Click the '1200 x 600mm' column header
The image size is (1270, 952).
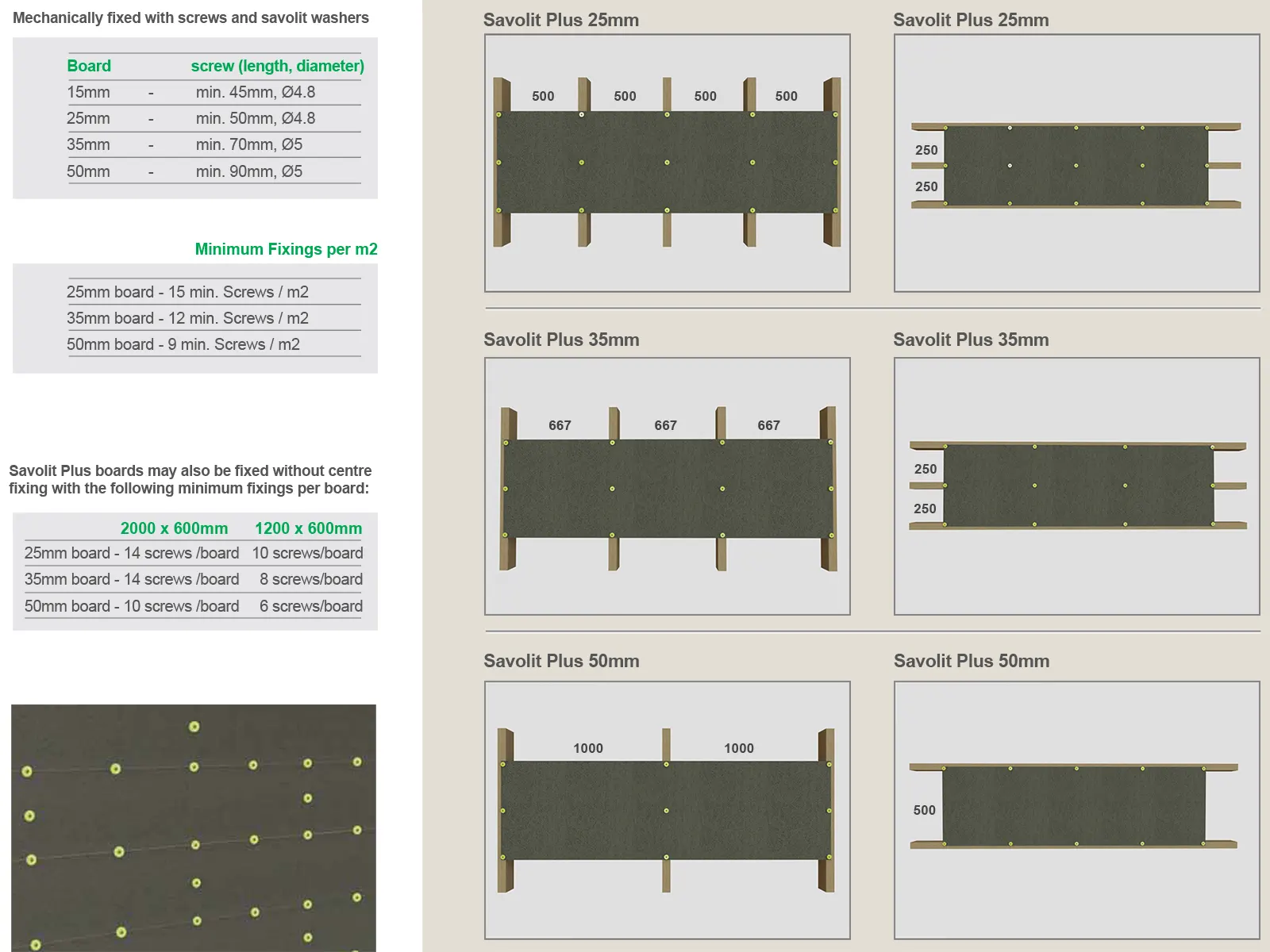tap(308, 528)
